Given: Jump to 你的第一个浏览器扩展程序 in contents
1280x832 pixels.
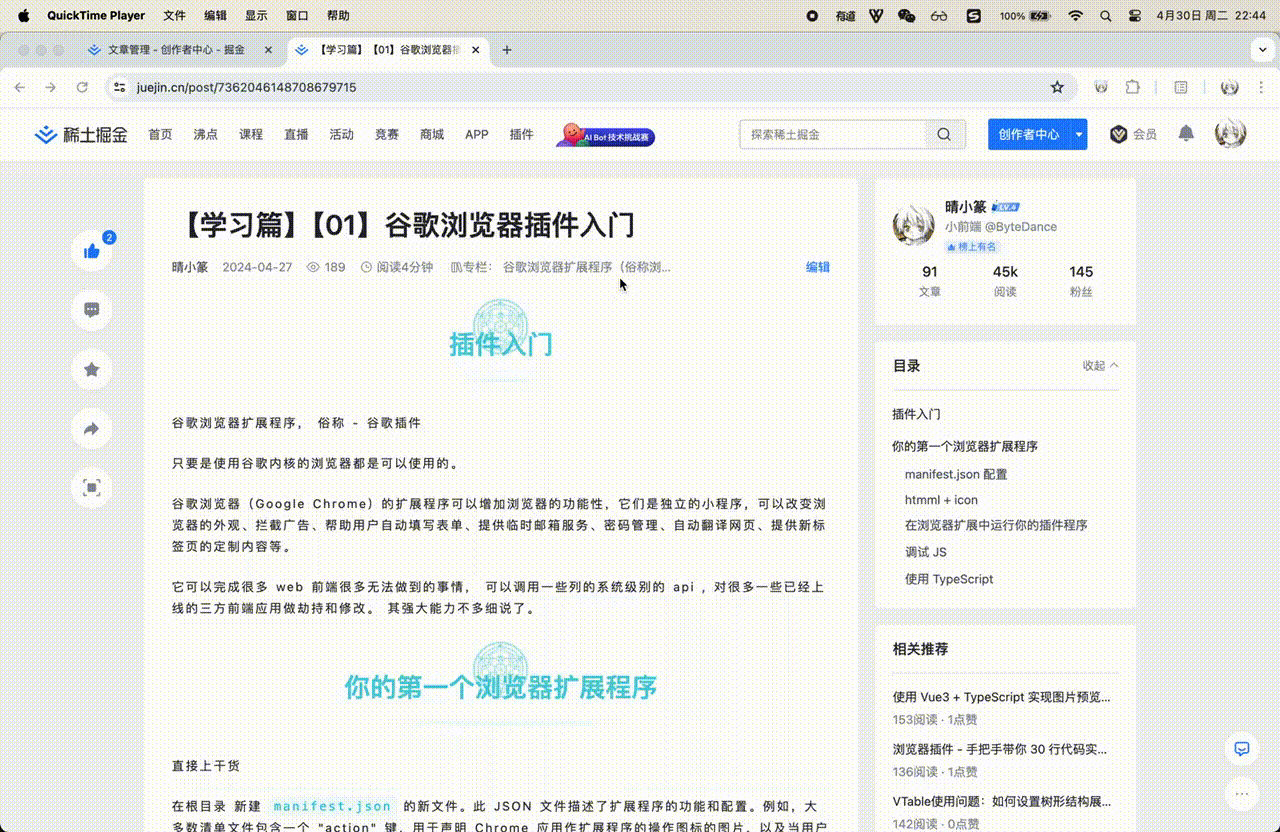Looking at the screenshot, I should pyautogui.click(x=965, y=447).
